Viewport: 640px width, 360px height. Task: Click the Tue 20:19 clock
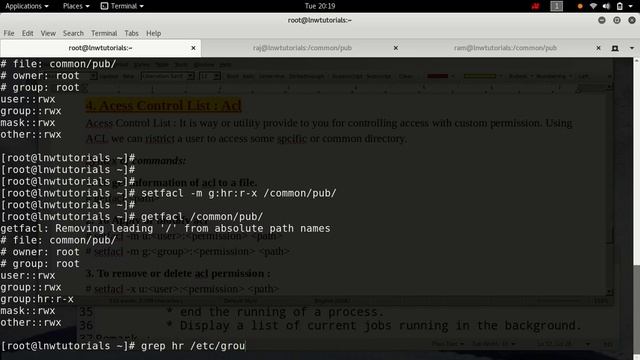[x=320, y=6]
